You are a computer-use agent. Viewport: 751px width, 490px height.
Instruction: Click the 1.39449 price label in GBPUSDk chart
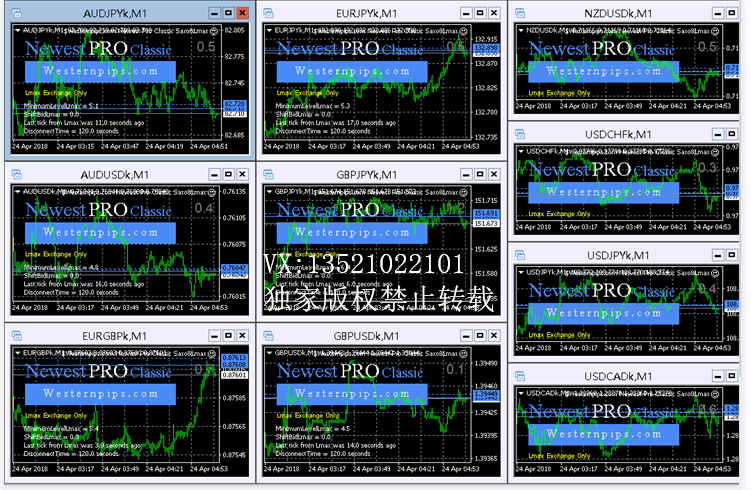(486, 394)
